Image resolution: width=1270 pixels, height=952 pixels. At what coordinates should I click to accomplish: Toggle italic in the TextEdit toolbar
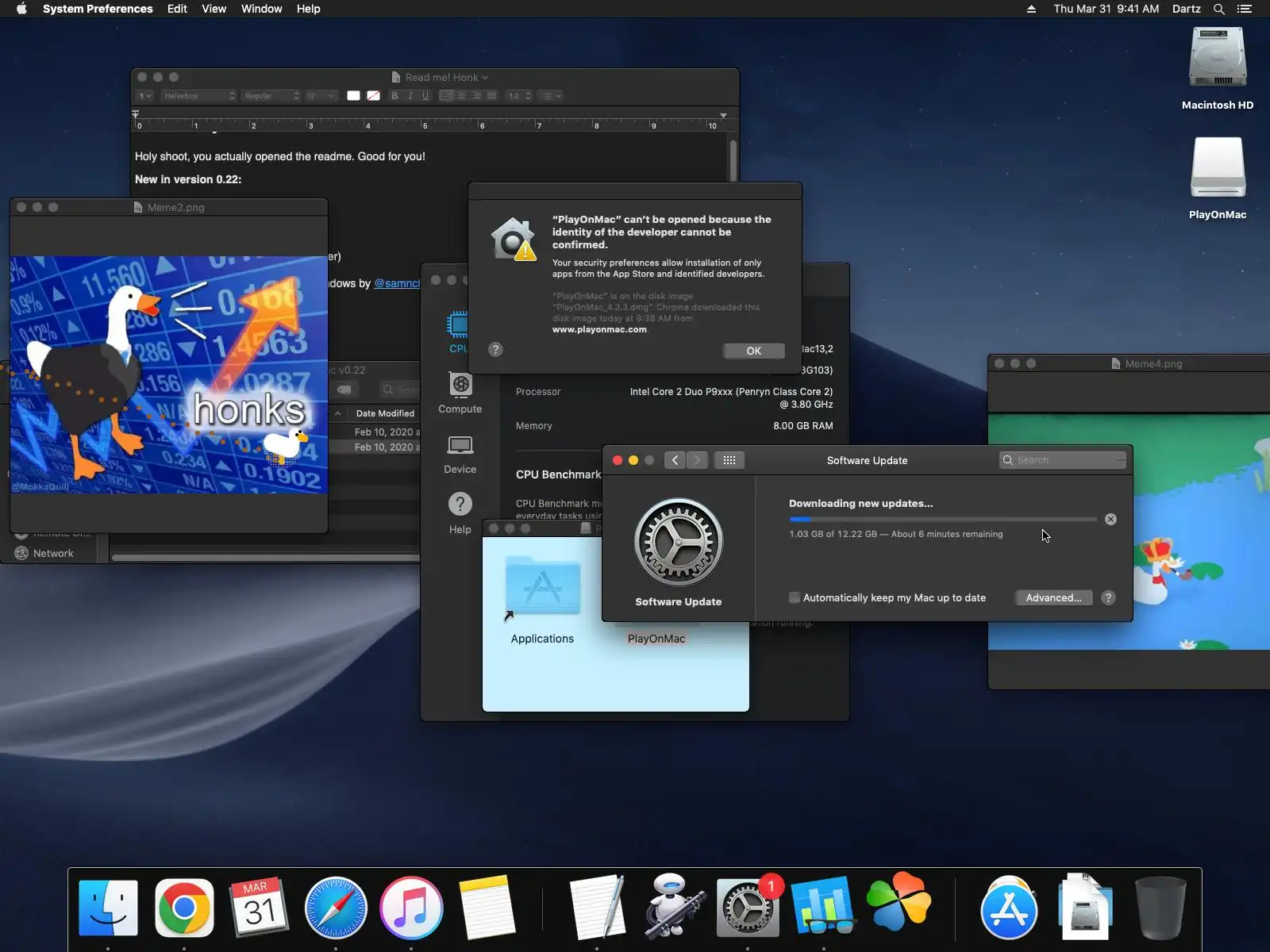[410, 96]
